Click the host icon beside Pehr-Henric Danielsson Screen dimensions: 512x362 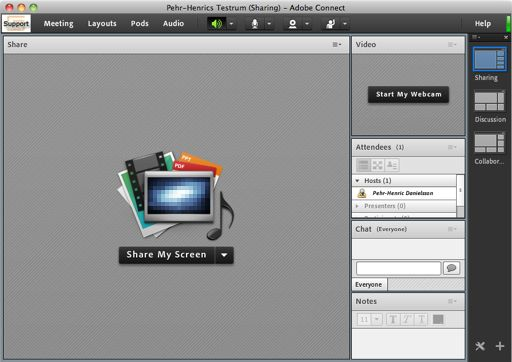coord(362,193)
